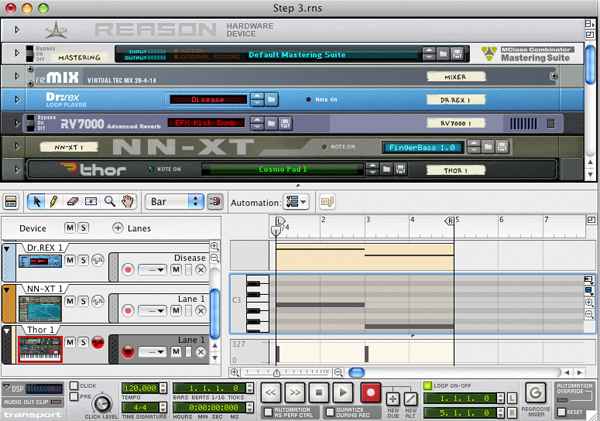This screenshot has width=600, height=421.
Task: Toggle the Loop On/Off button
Action: coord(427,385)
